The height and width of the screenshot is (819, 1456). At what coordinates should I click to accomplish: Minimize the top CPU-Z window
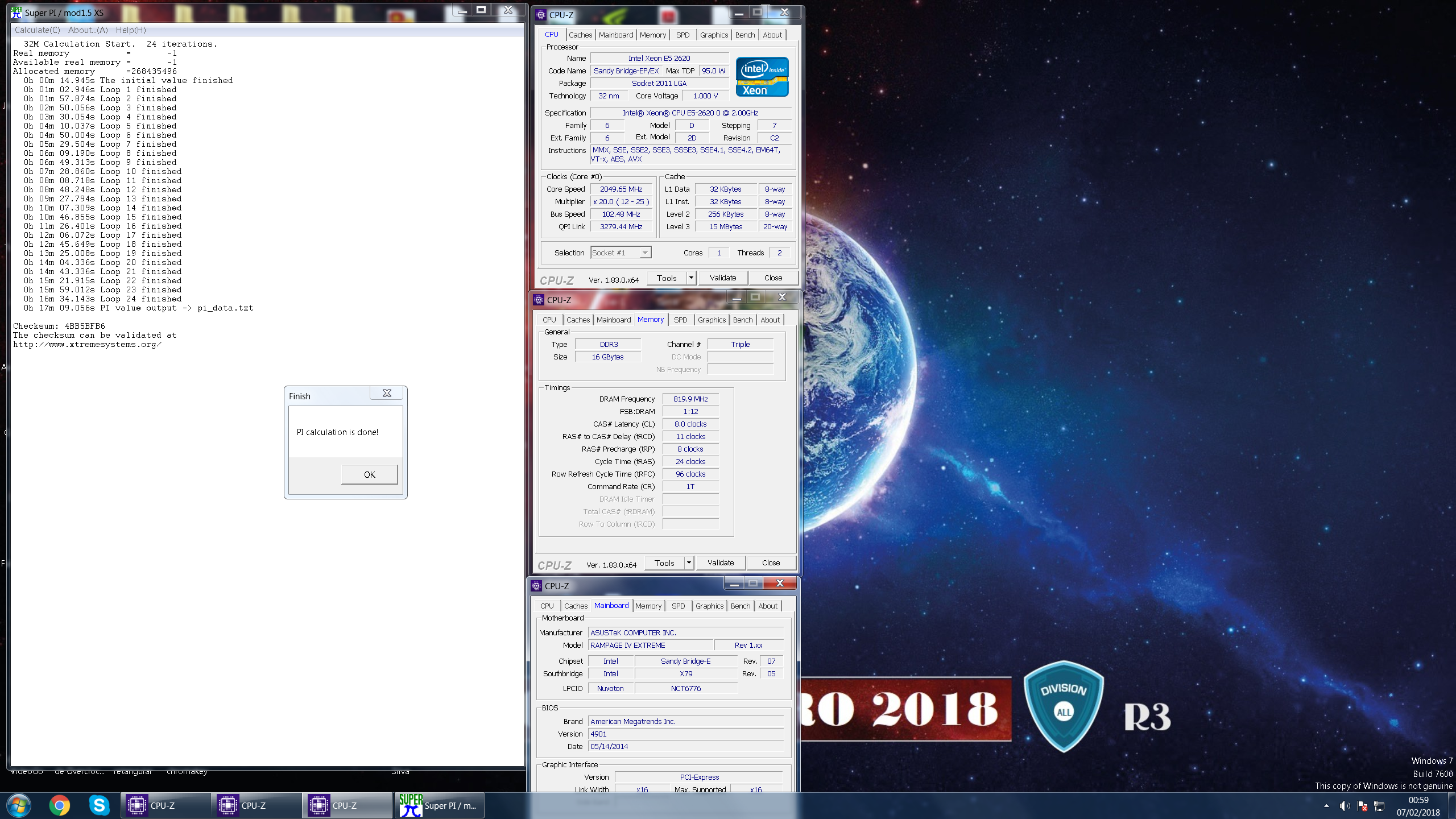[x=738, y=13]
